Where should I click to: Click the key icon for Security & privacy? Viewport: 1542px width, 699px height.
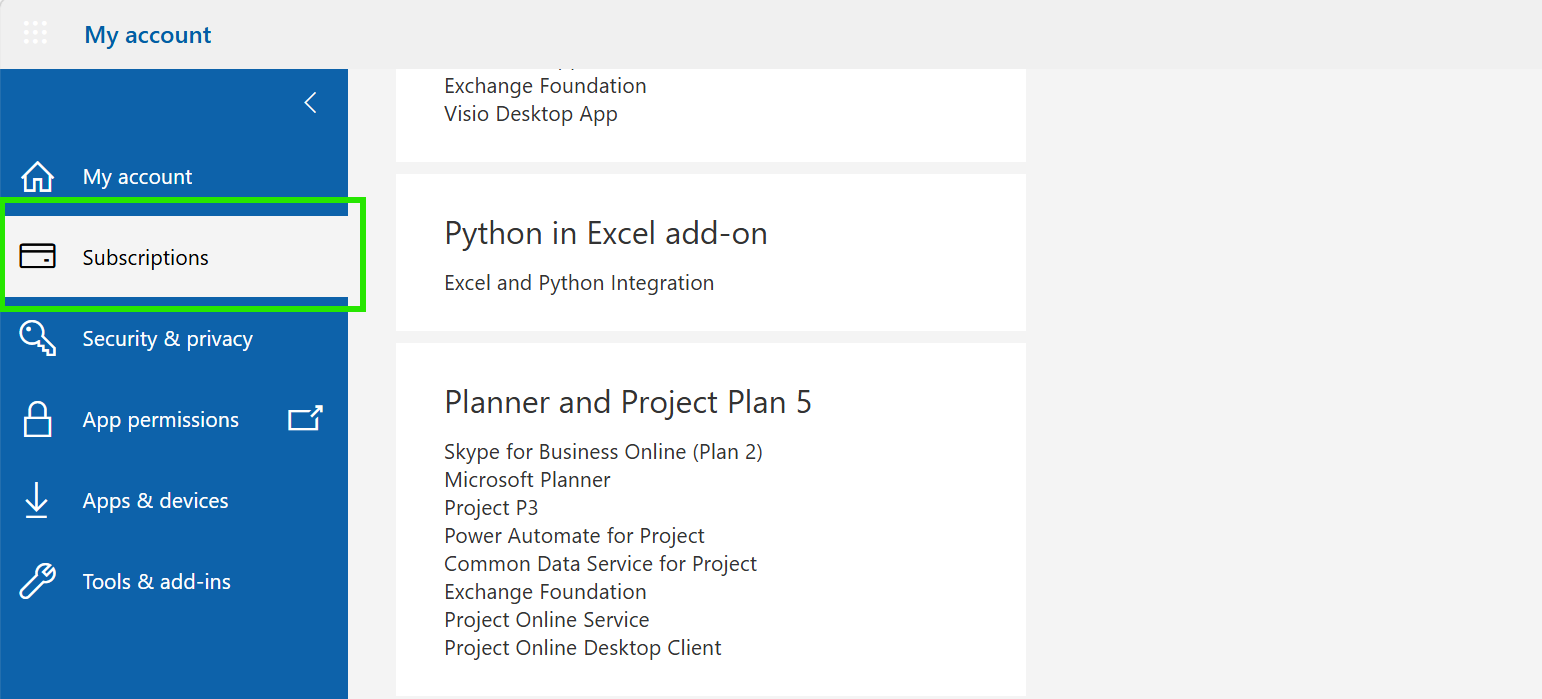tap(38, 338)
